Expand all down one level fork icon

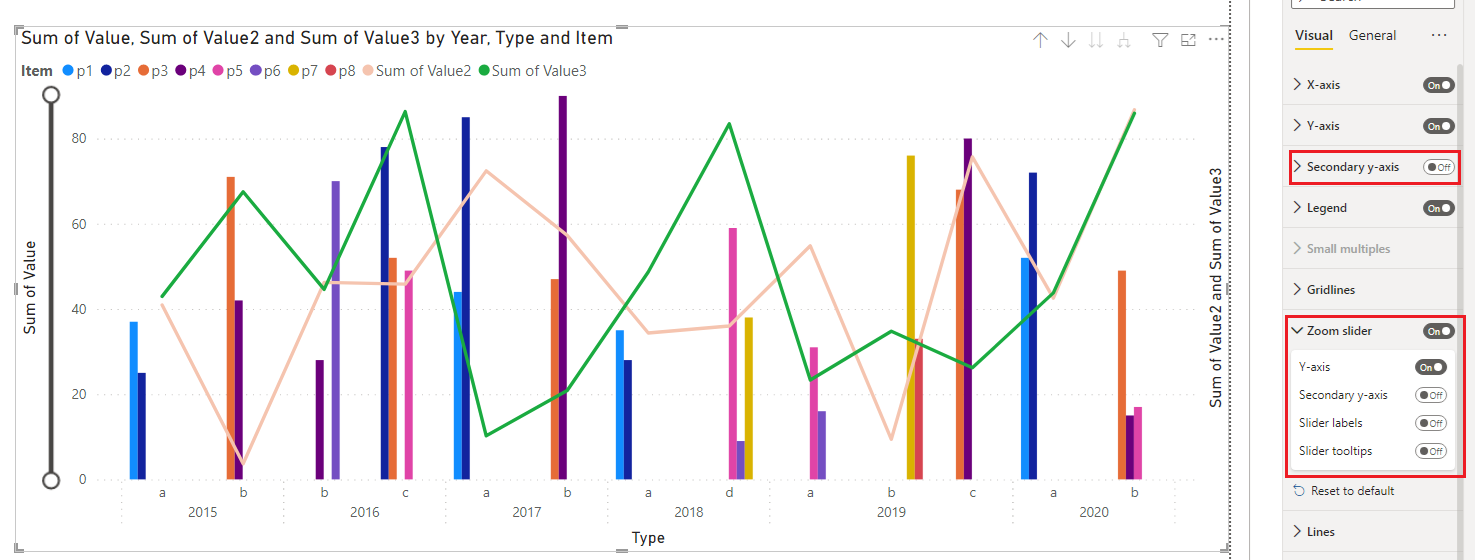coord(1124,40)
